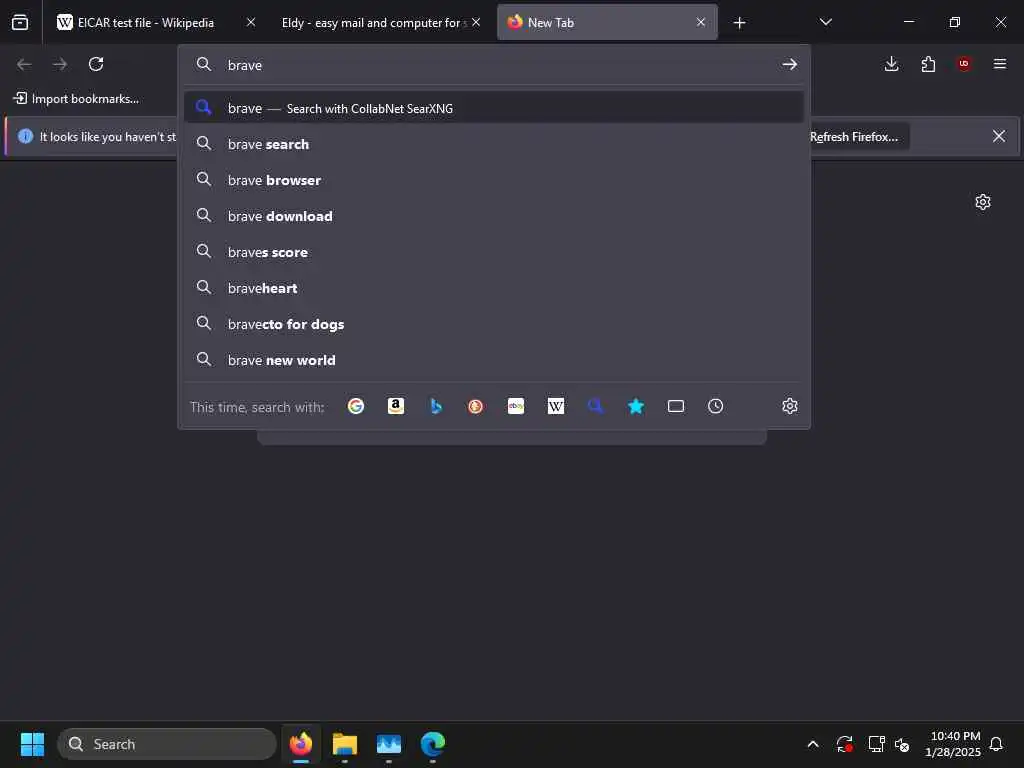1024x768 pixels.
Task: List all tabs dropdown arrow
Action: pos(825,22)
